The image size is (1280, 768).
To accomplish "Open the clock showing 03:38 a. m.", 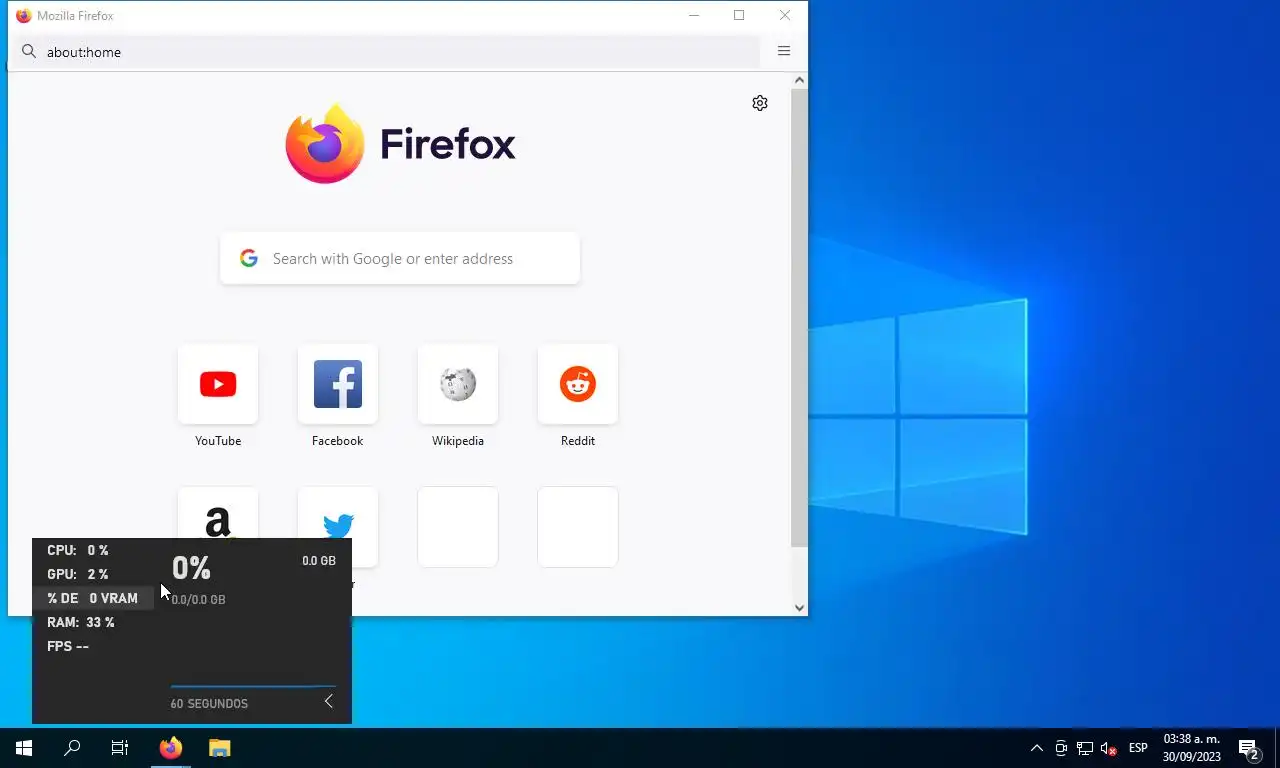I will pos(1192,748).
